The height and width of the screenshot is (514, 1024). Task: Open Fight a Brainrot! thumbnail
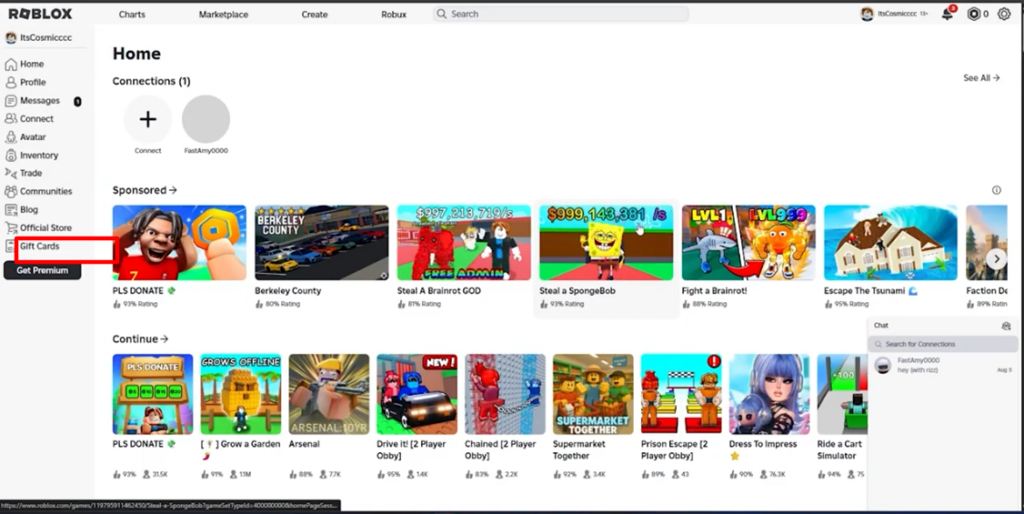coord(748,242)
